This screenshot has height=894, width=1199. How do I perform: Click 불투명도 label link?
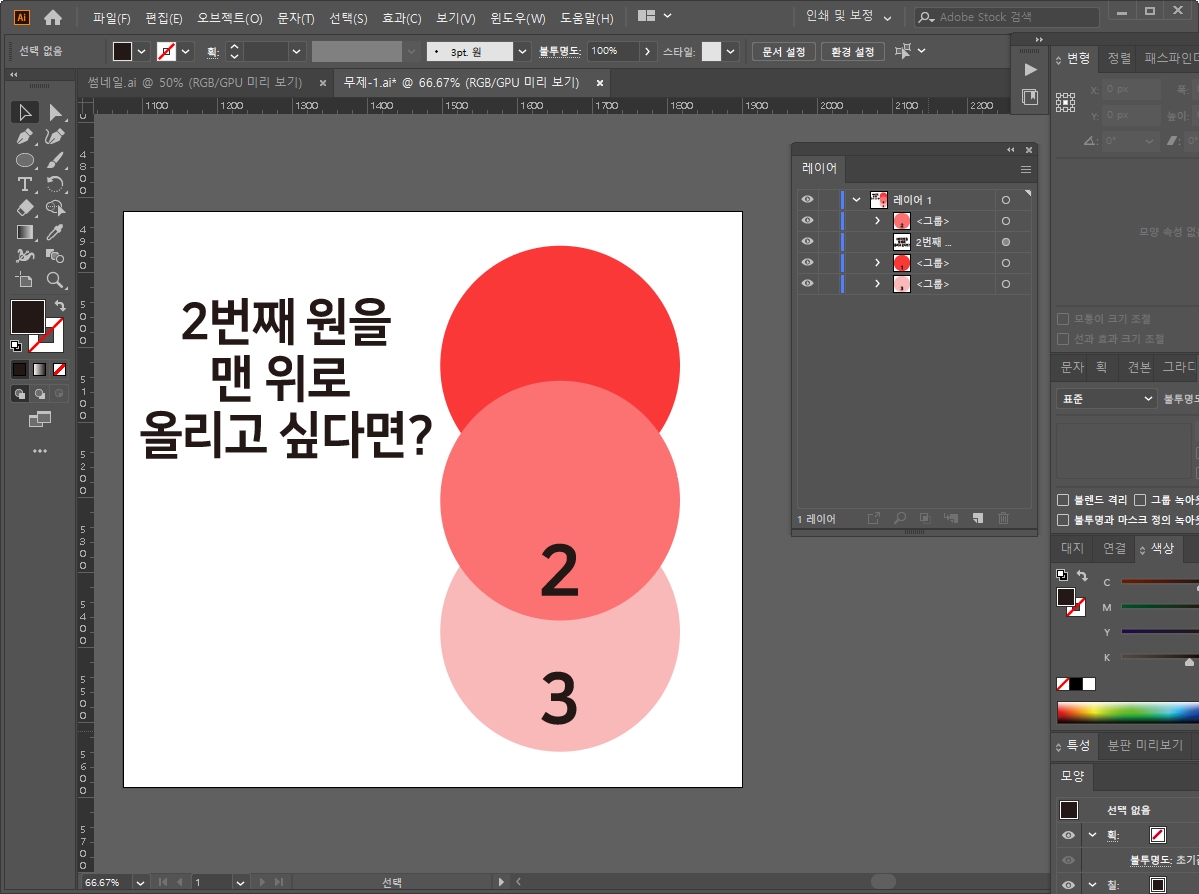(560, 51)
